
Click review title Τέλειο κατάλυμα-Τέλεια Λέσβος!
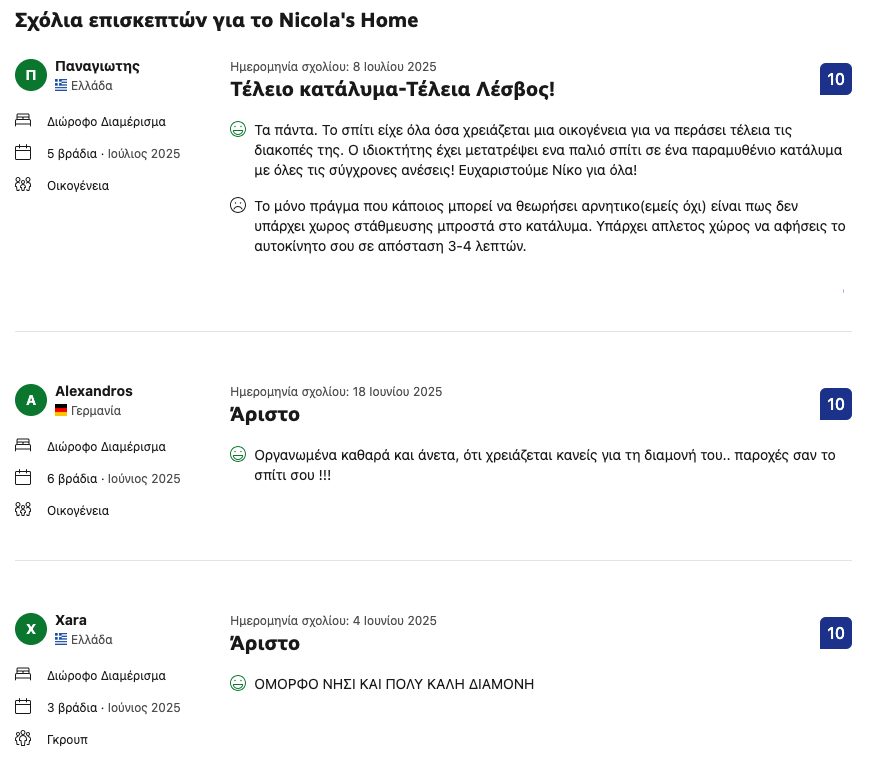click(x=392, y=89)
